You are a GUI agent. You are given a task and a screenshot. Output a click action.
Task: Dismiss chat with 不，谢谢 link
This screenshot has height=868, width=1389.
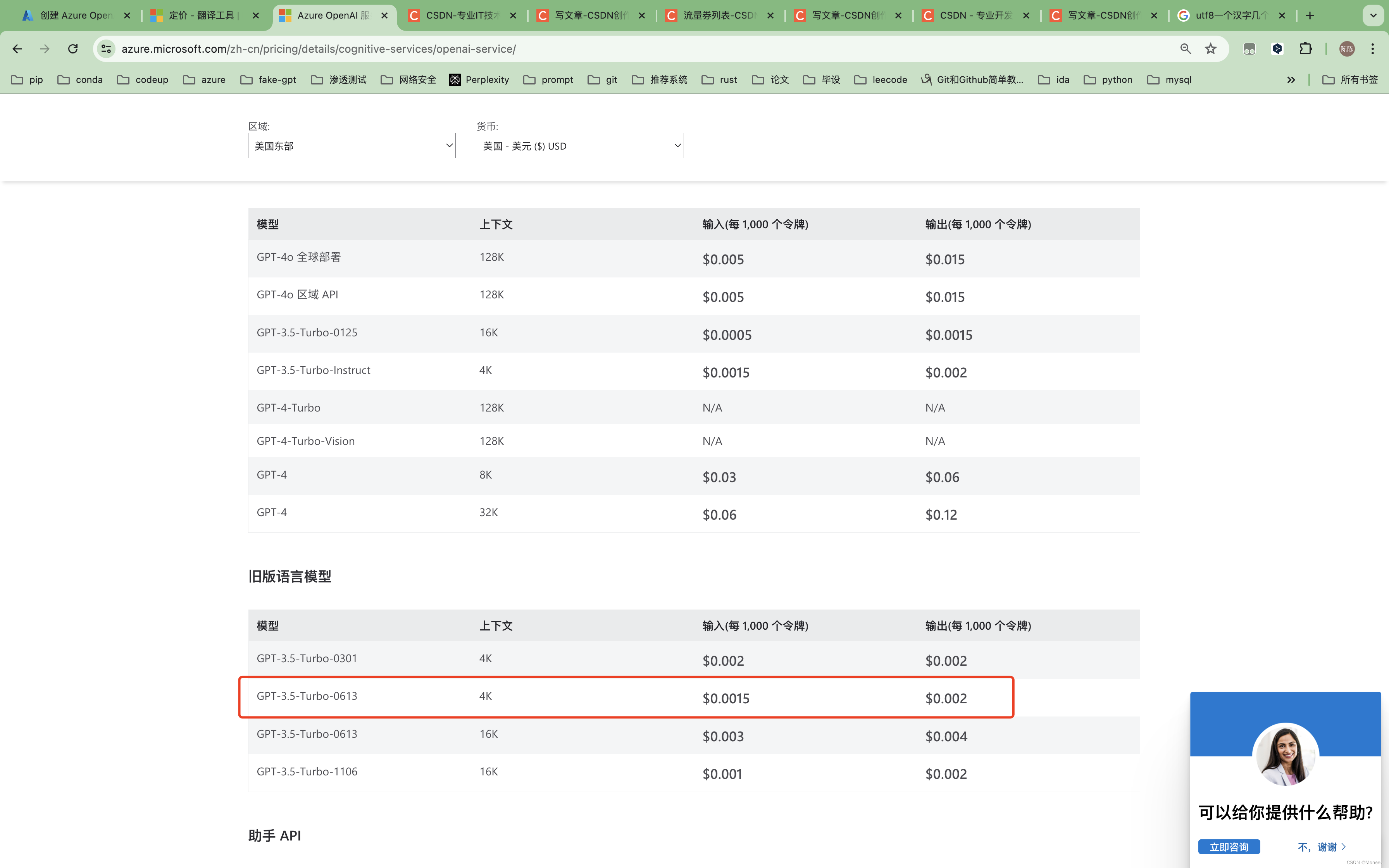(x=1321, y=847)
